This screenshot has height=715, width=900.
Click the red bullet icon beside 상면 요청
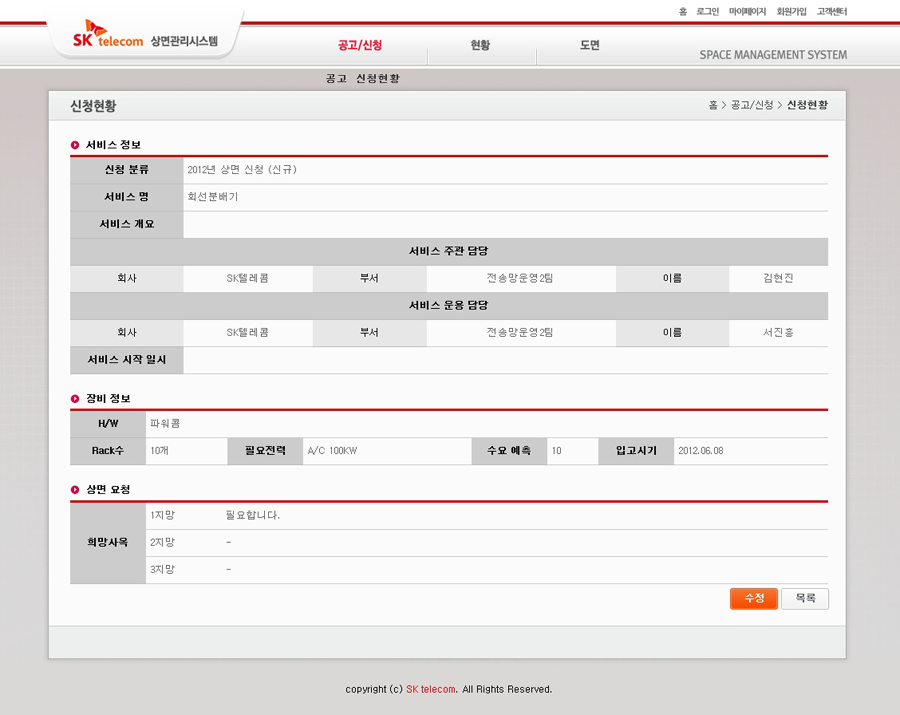(75, 489)
